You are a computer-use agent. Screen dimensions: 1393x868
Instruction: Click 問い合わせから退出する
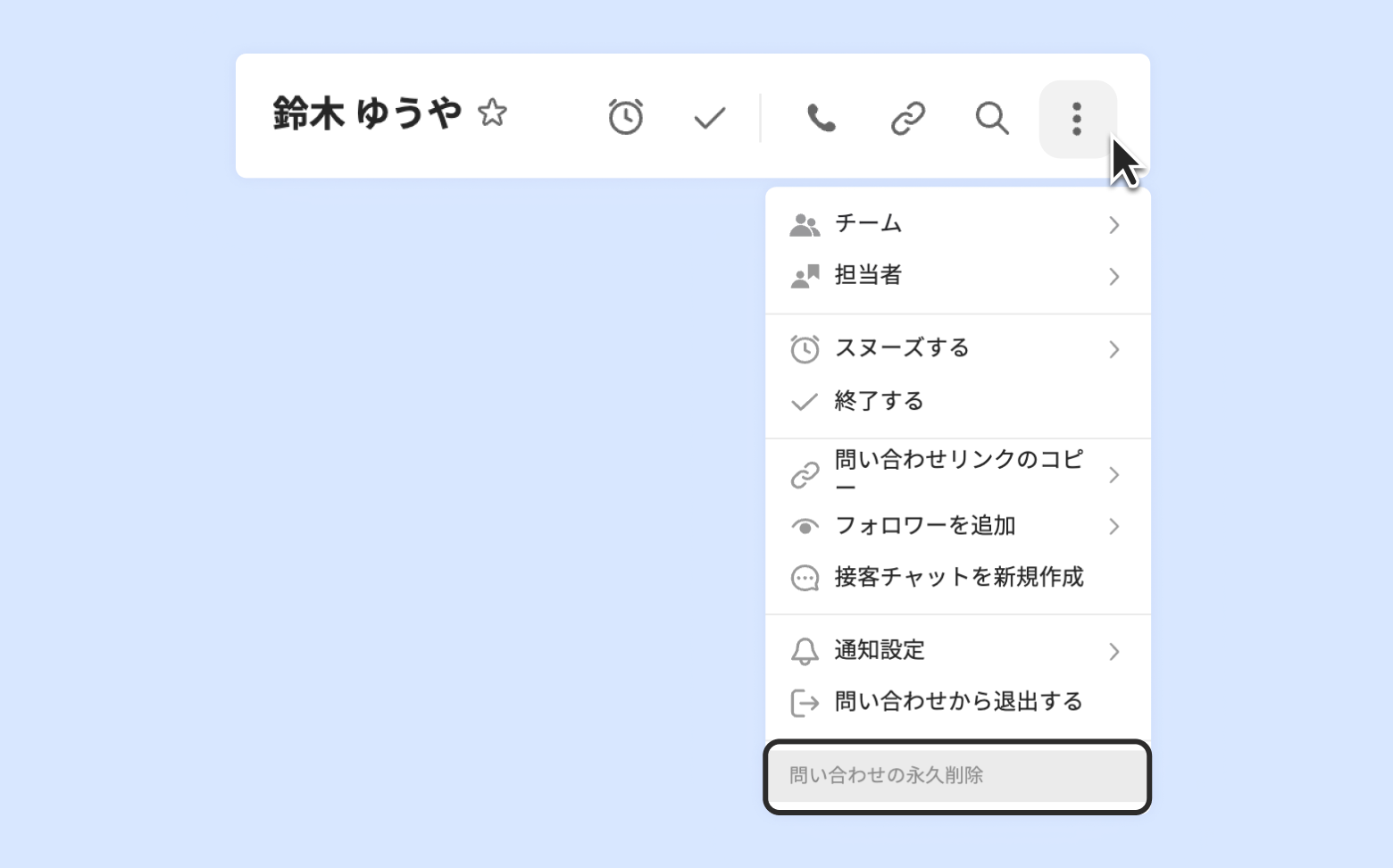click(958, 702)
